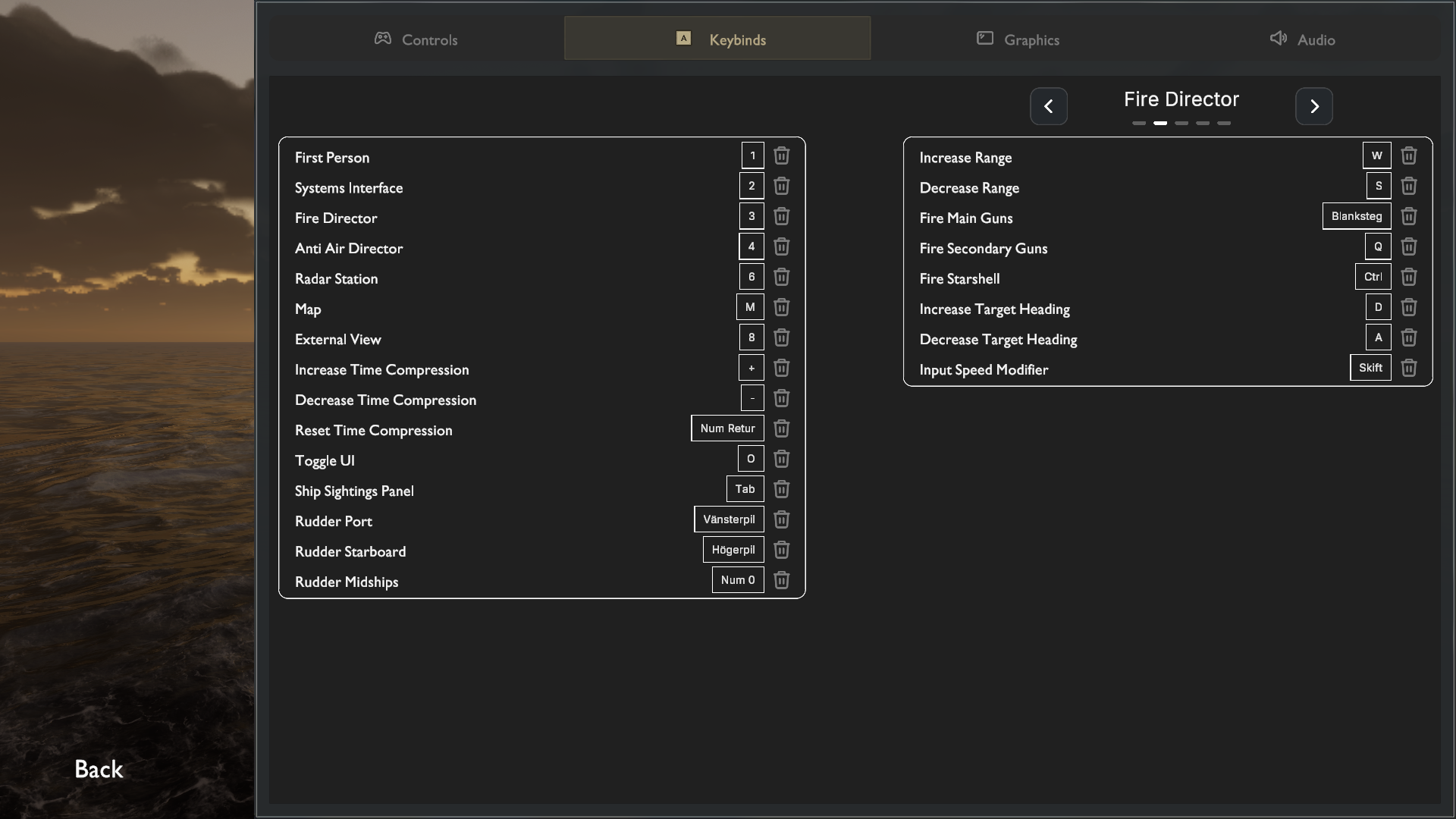The height and width of the screenshot is (819, 1456).
Task: Remove Ship Sightings Panel keybind
Action: click(781, 489)
